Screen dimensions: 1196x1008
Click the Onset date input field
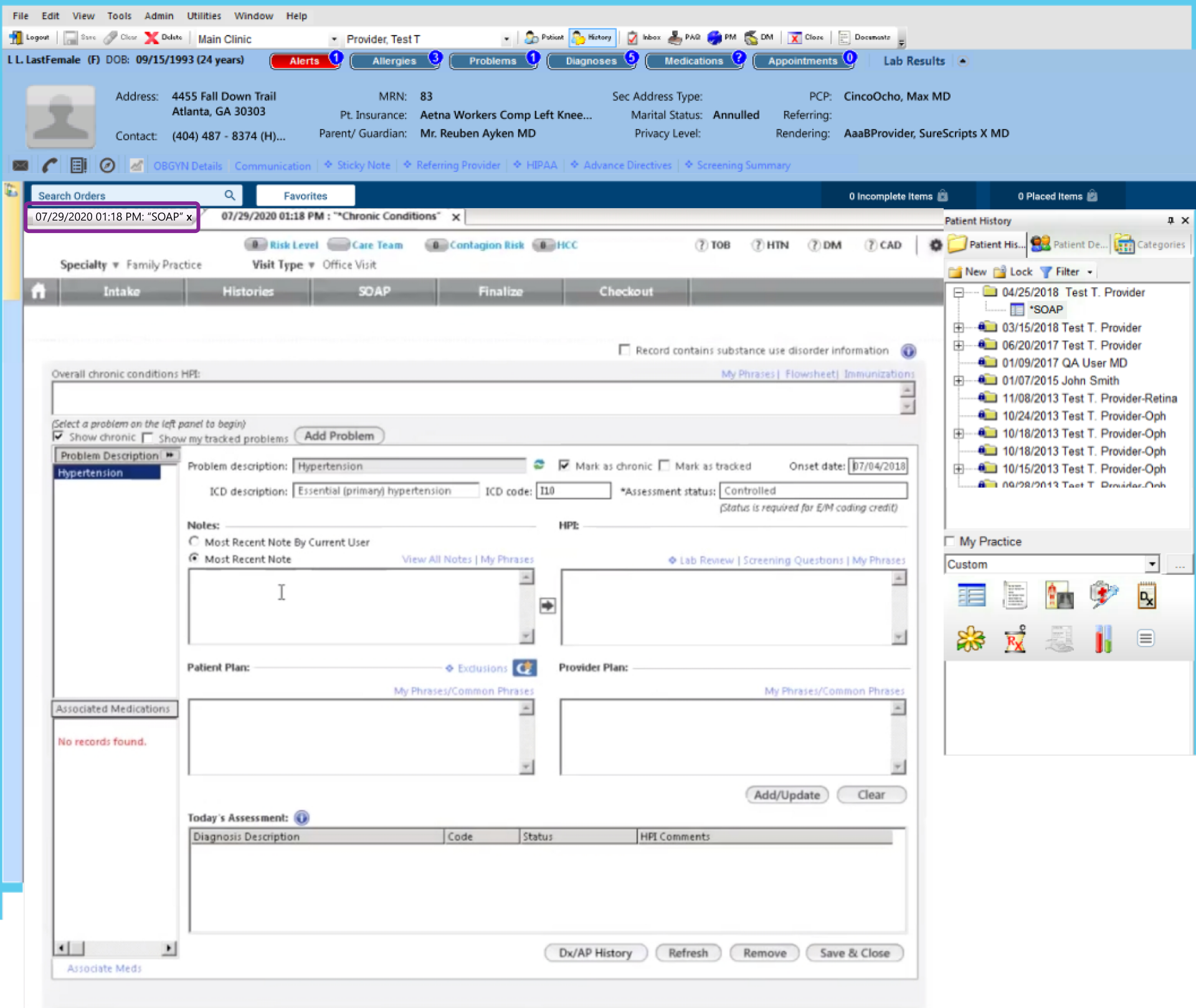click(878, 466)
